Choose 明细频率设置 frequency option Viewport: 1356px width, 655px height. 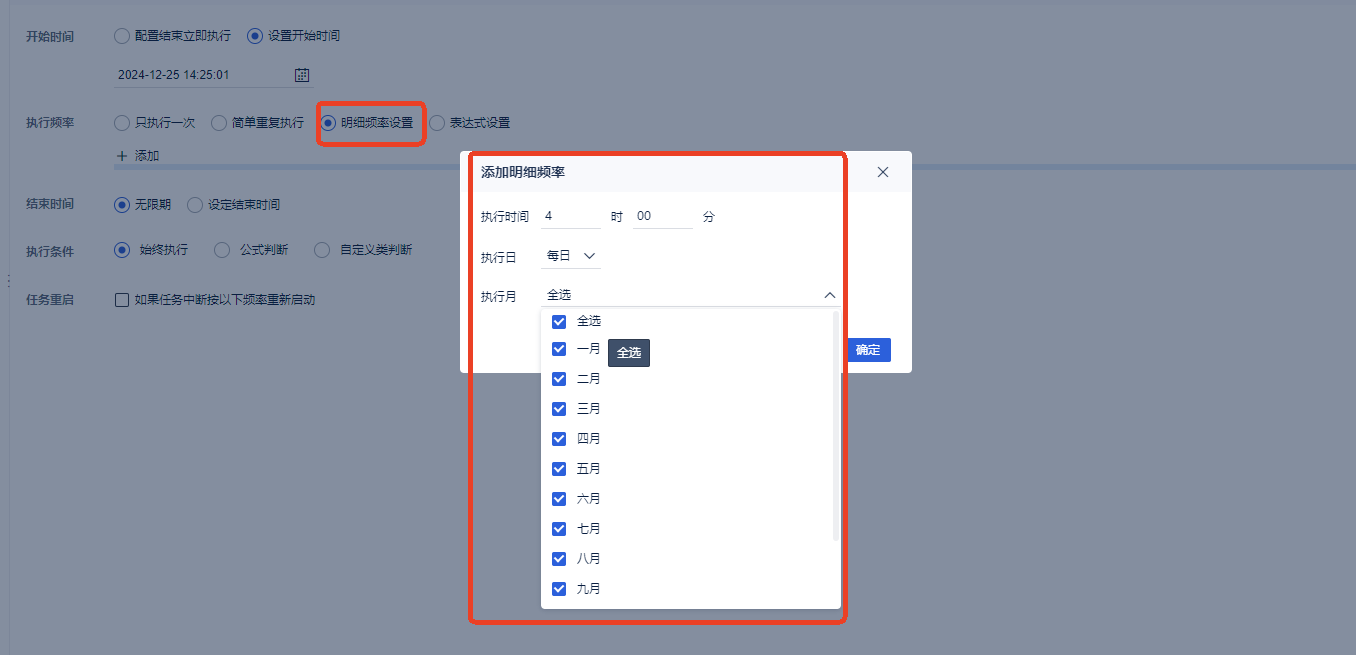tap(328, 123)
